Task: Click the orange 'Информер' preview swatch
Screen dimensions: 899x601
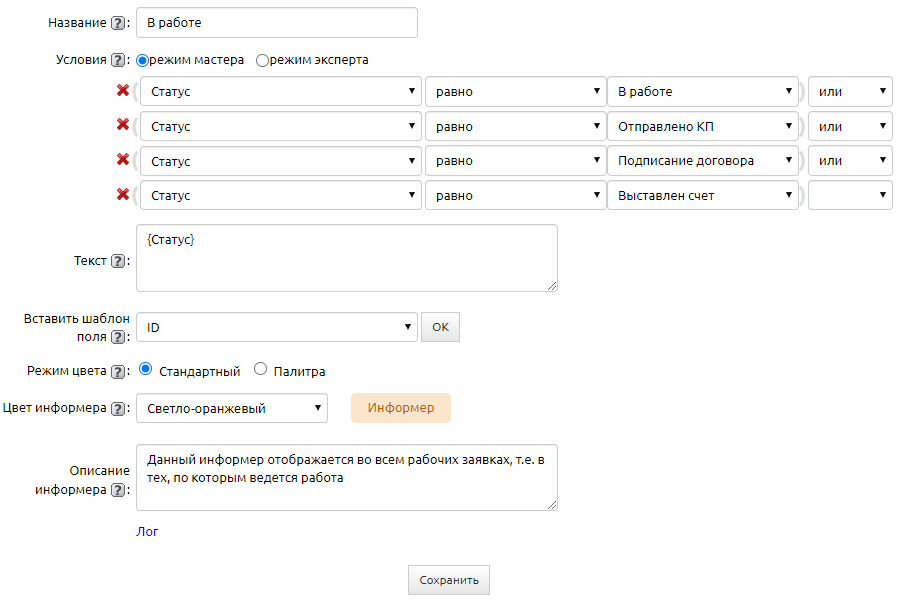Action: pos(400,408)
